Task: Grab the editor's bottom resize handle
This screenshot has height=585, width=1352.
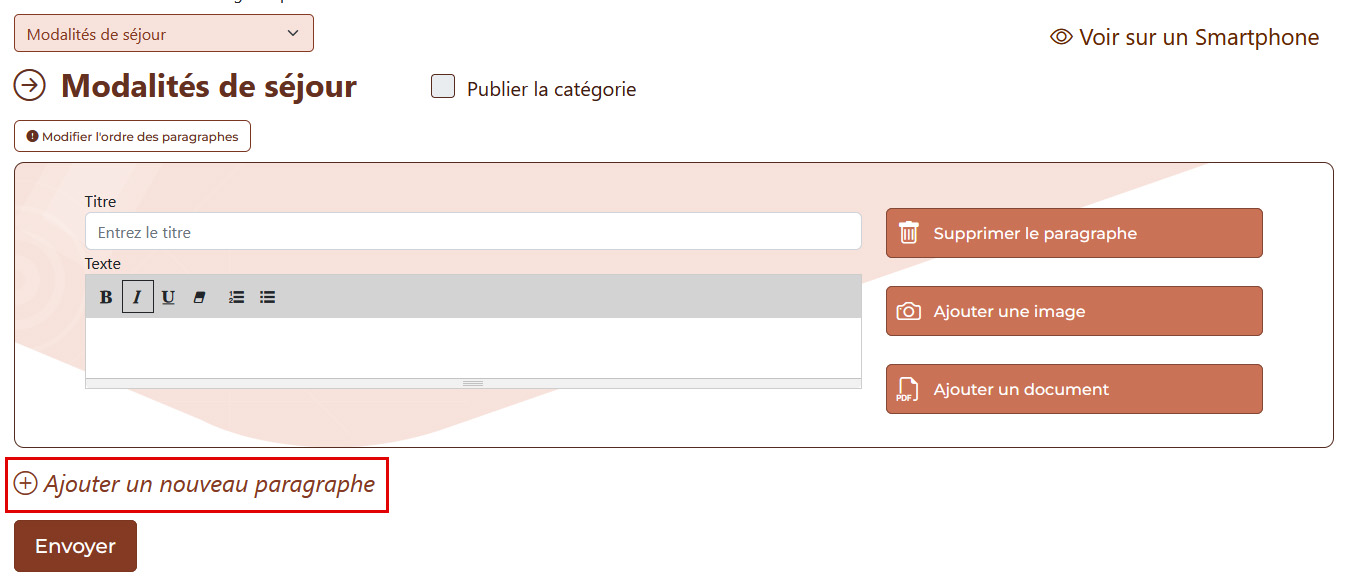Action: (x=473, y=383)
